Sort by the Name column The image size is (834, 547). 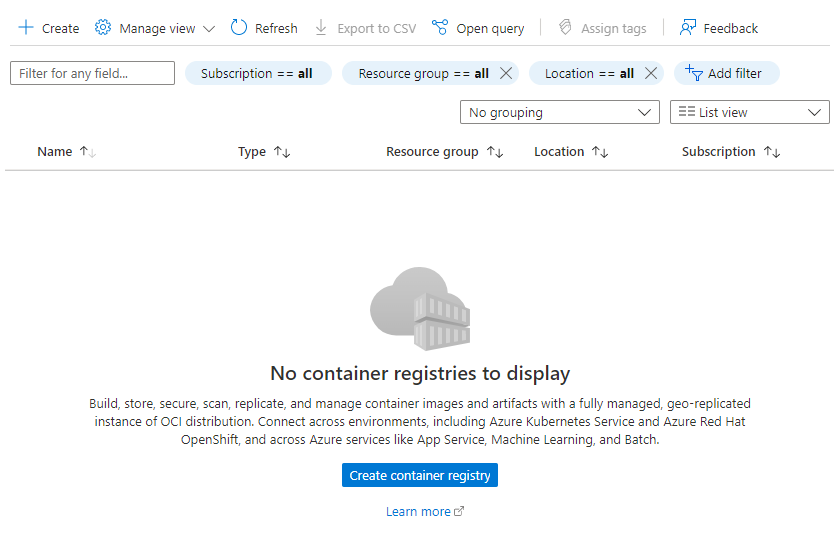point(55,152)
